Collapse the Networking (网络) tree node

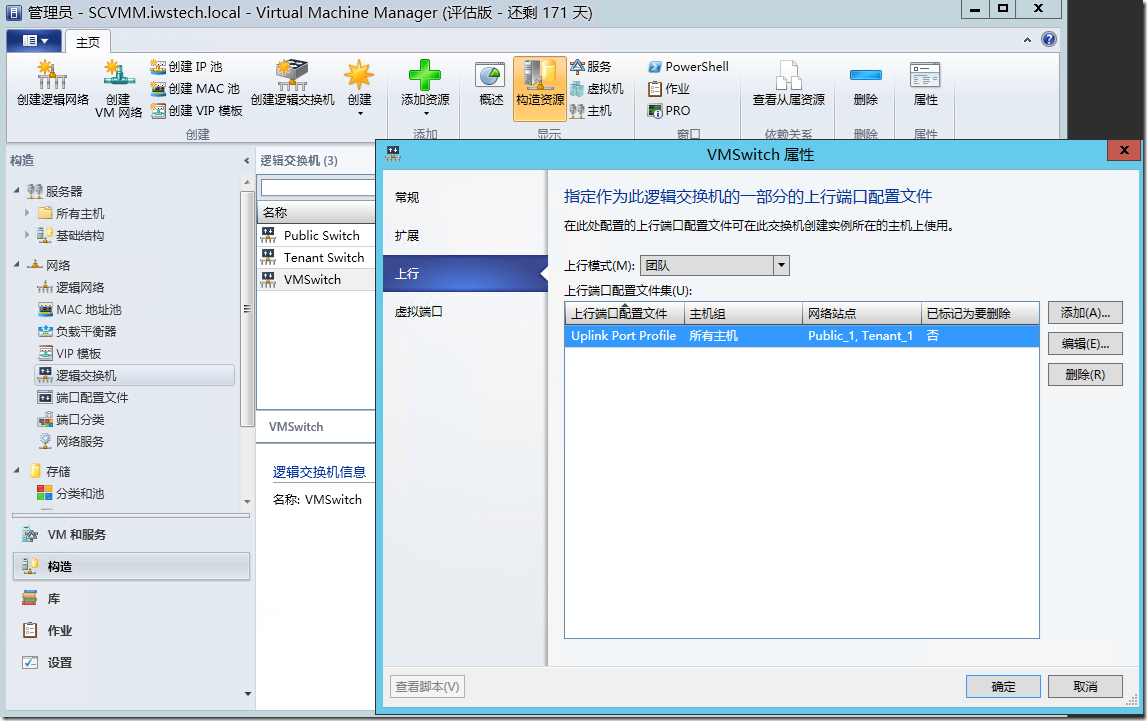pos(17,265)
